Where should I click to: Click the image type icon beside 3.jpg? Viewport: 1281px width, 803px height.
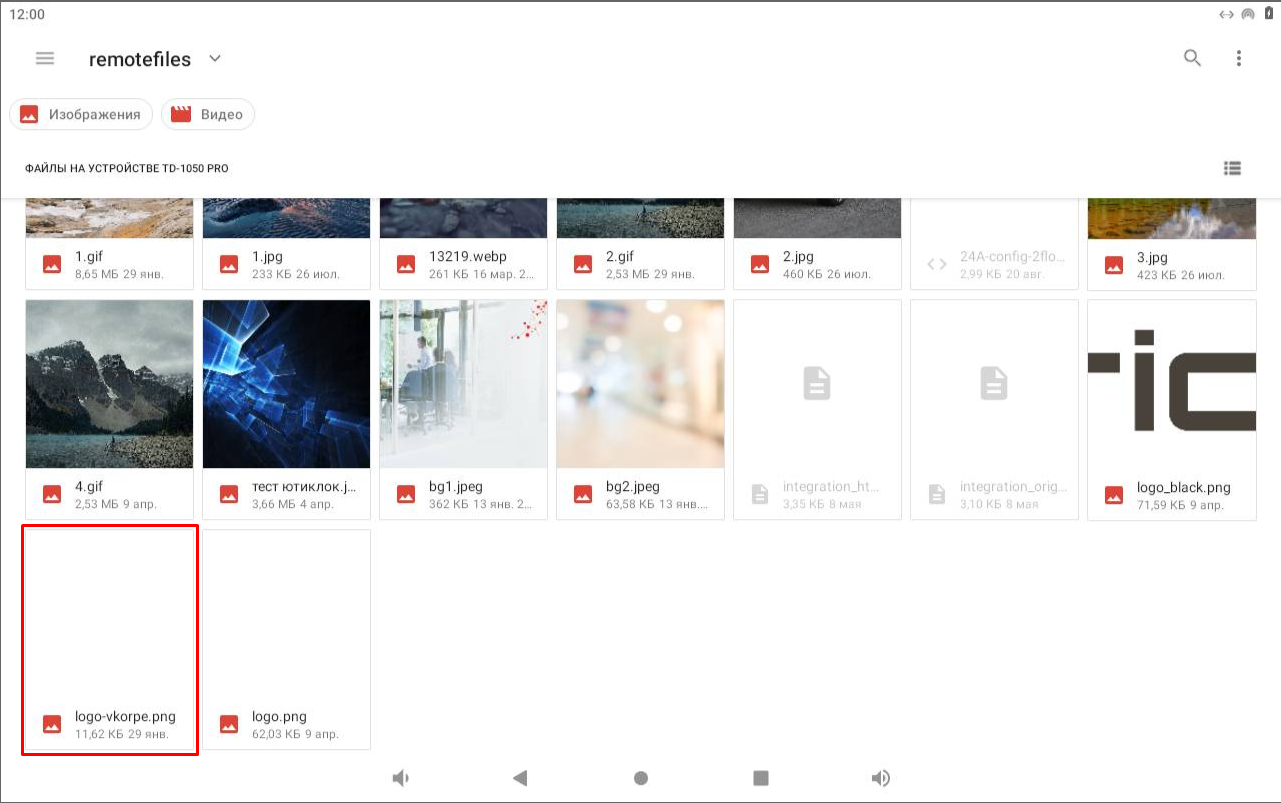pyautogui.click(x=1114, y=264)
